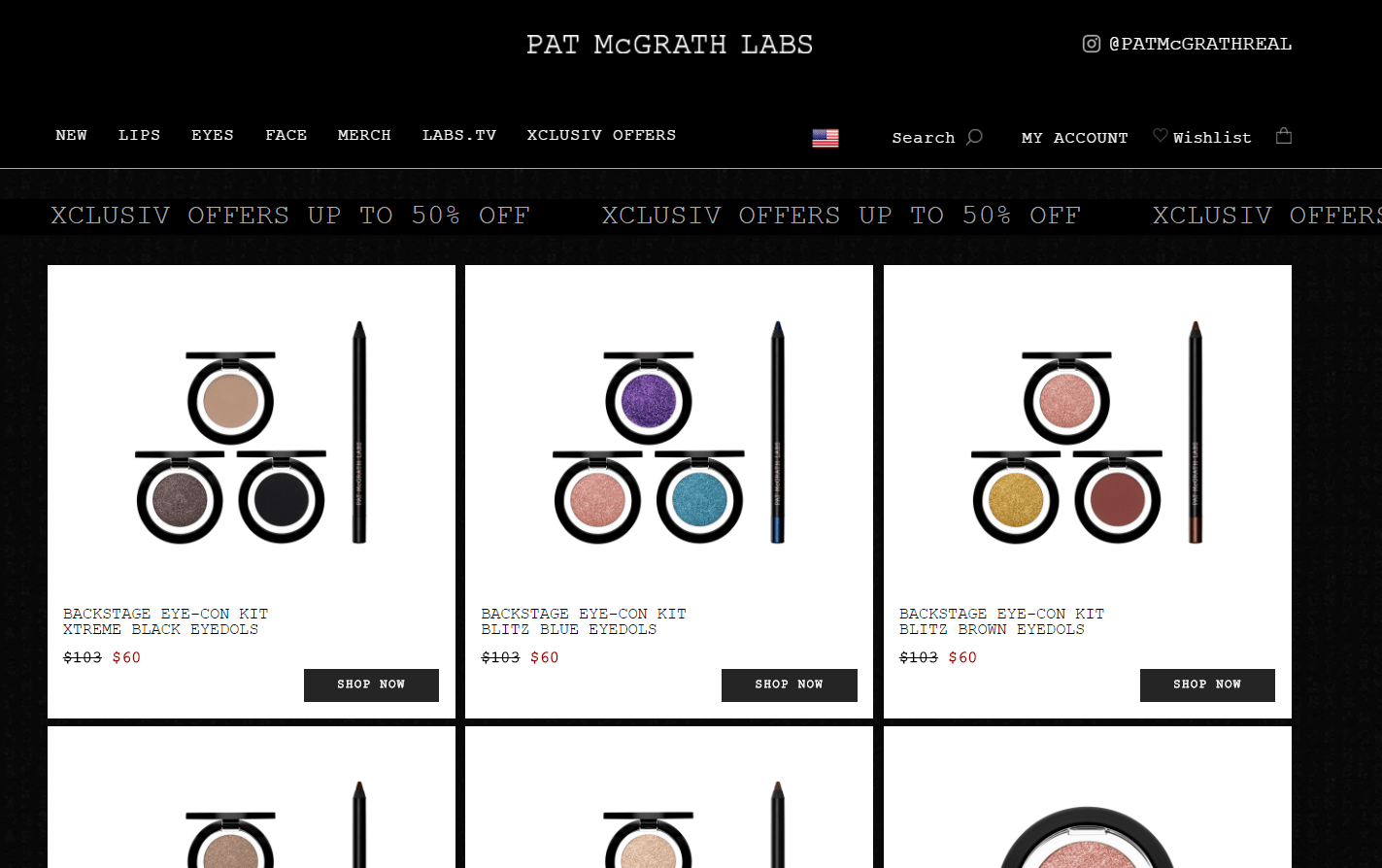
Task: Go to PAT McGRATH LABS homepage logo
Action: coord(669,45)
